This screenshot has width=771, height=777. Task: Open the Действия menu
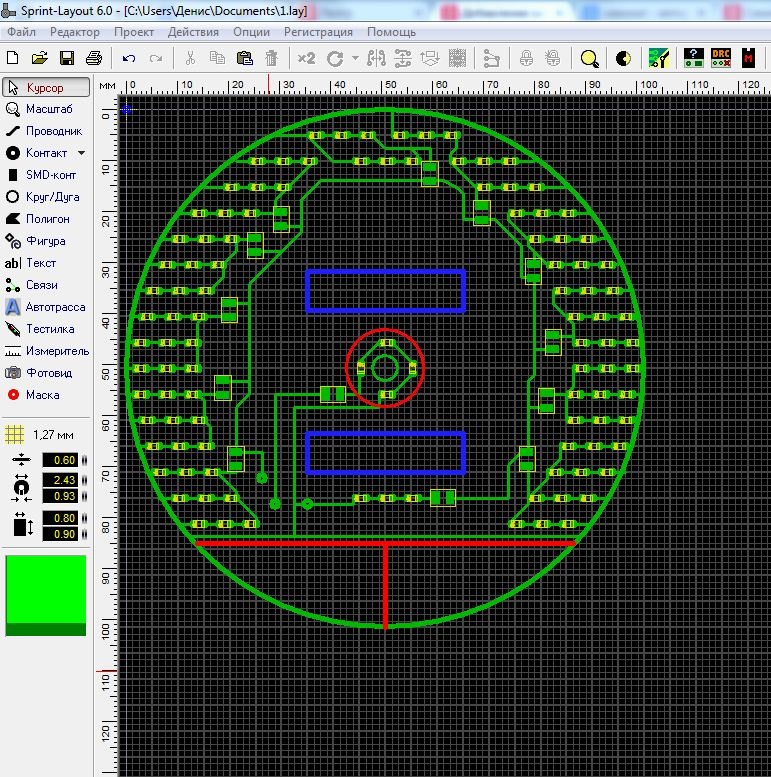pyautogui.click(x=193, y=32)
